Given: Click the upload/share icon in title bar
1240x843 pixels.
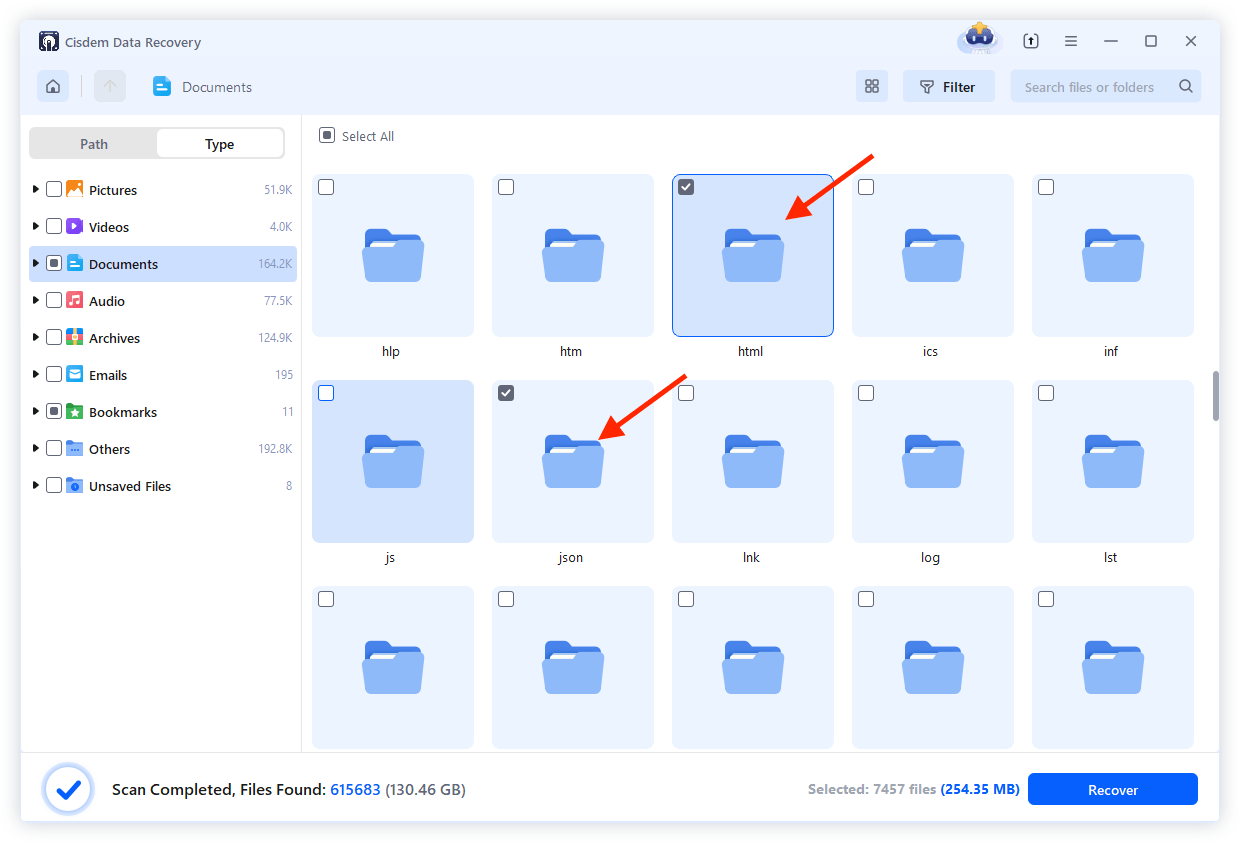Looking at the screenshot, I should [1031, 41].
